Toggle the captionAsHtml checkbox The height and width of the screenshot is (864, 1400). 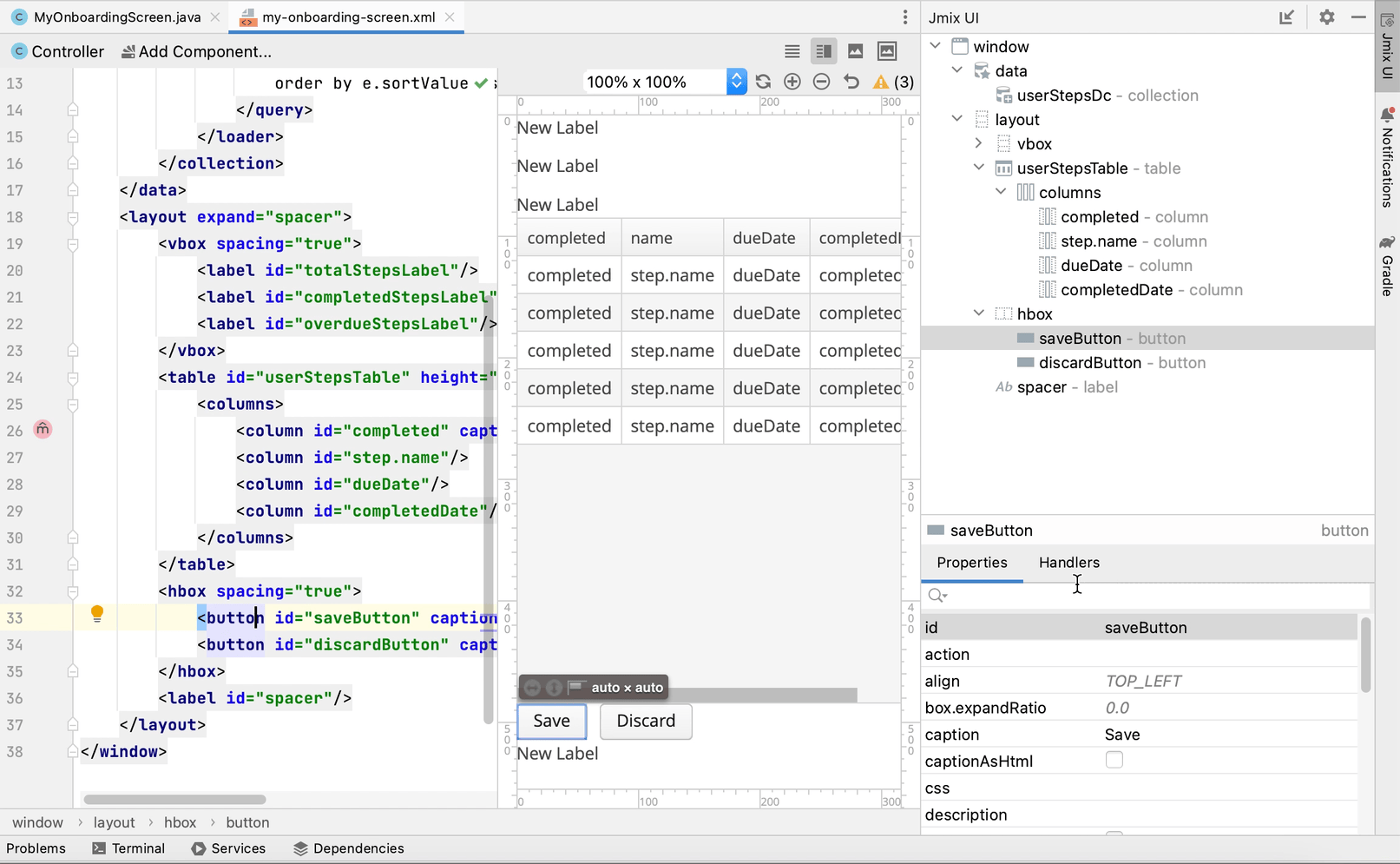coord(1114,761)
